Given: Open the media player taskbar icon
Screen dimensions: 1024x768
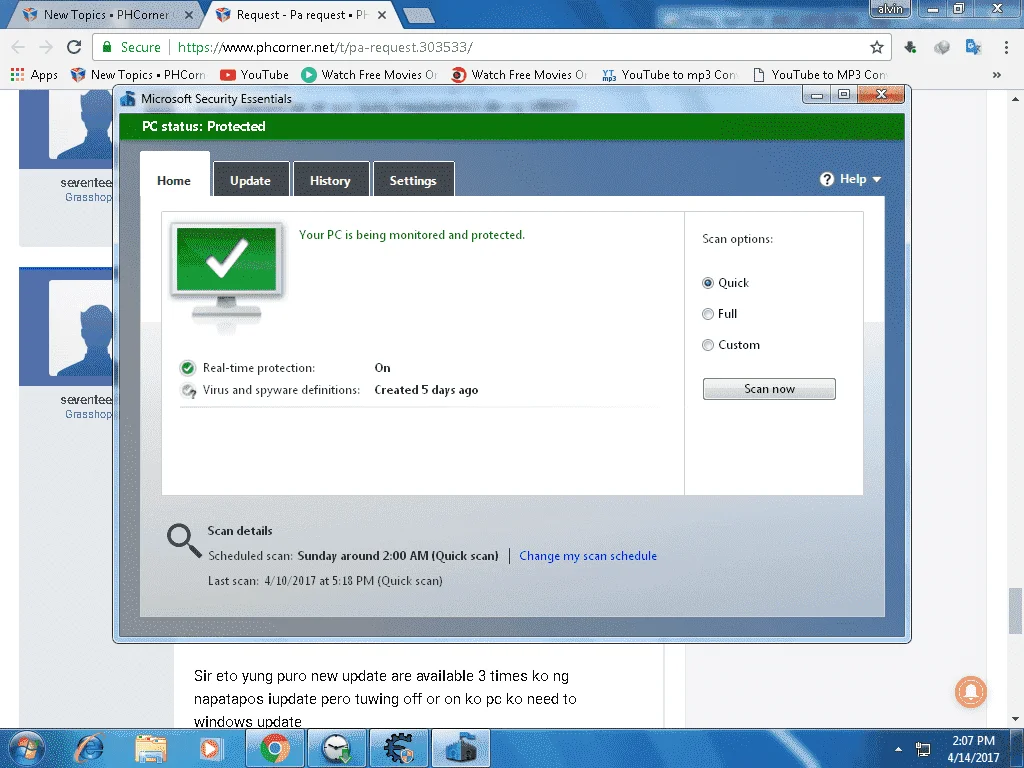Looking at the screenshot, I should [210, 748].
